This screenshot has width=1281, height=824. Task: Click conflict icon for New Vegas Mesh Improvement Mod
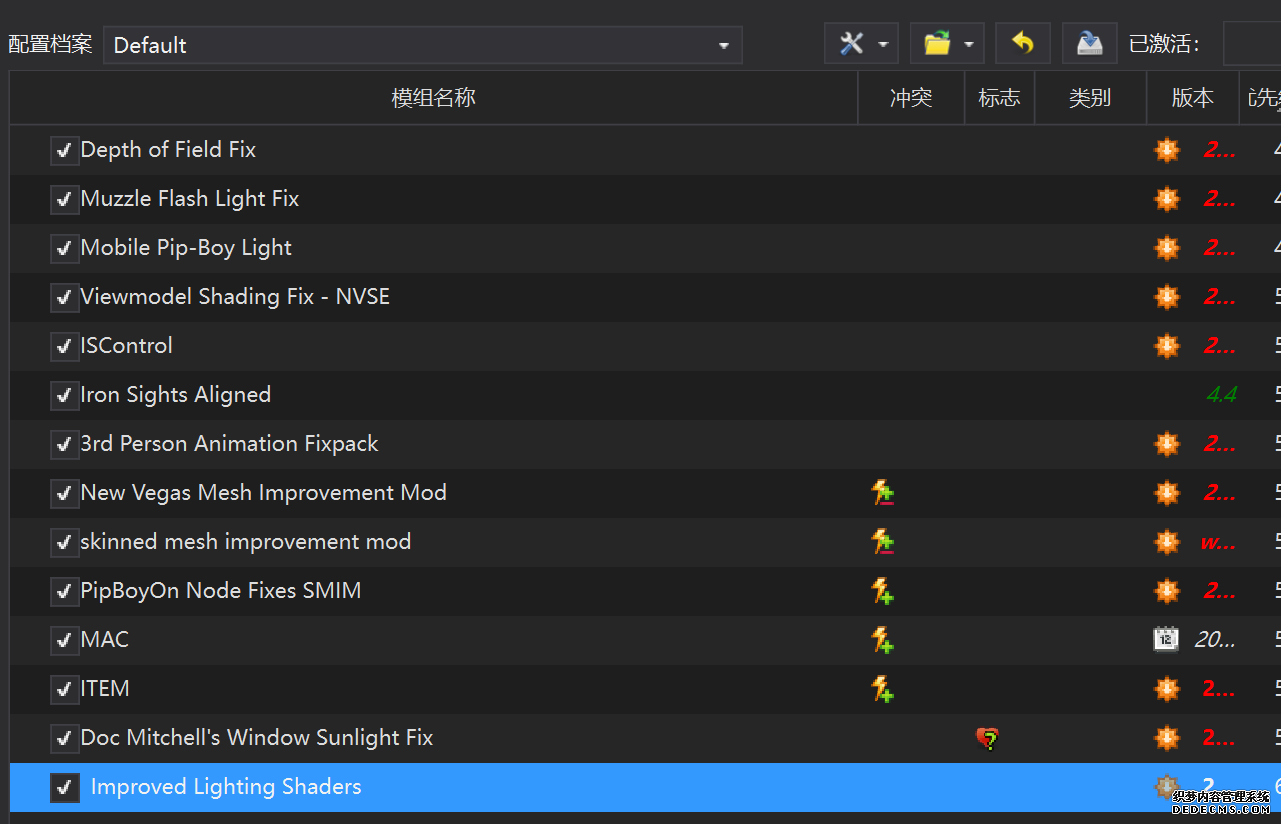pos(882,493)
